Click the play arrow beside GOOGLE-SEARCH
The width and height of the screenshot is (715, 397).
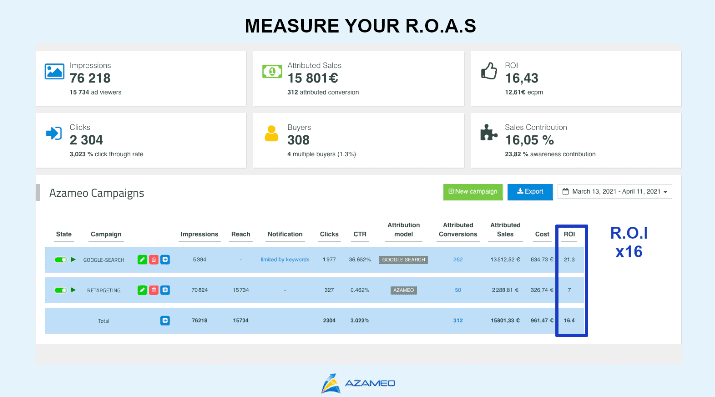73,259
